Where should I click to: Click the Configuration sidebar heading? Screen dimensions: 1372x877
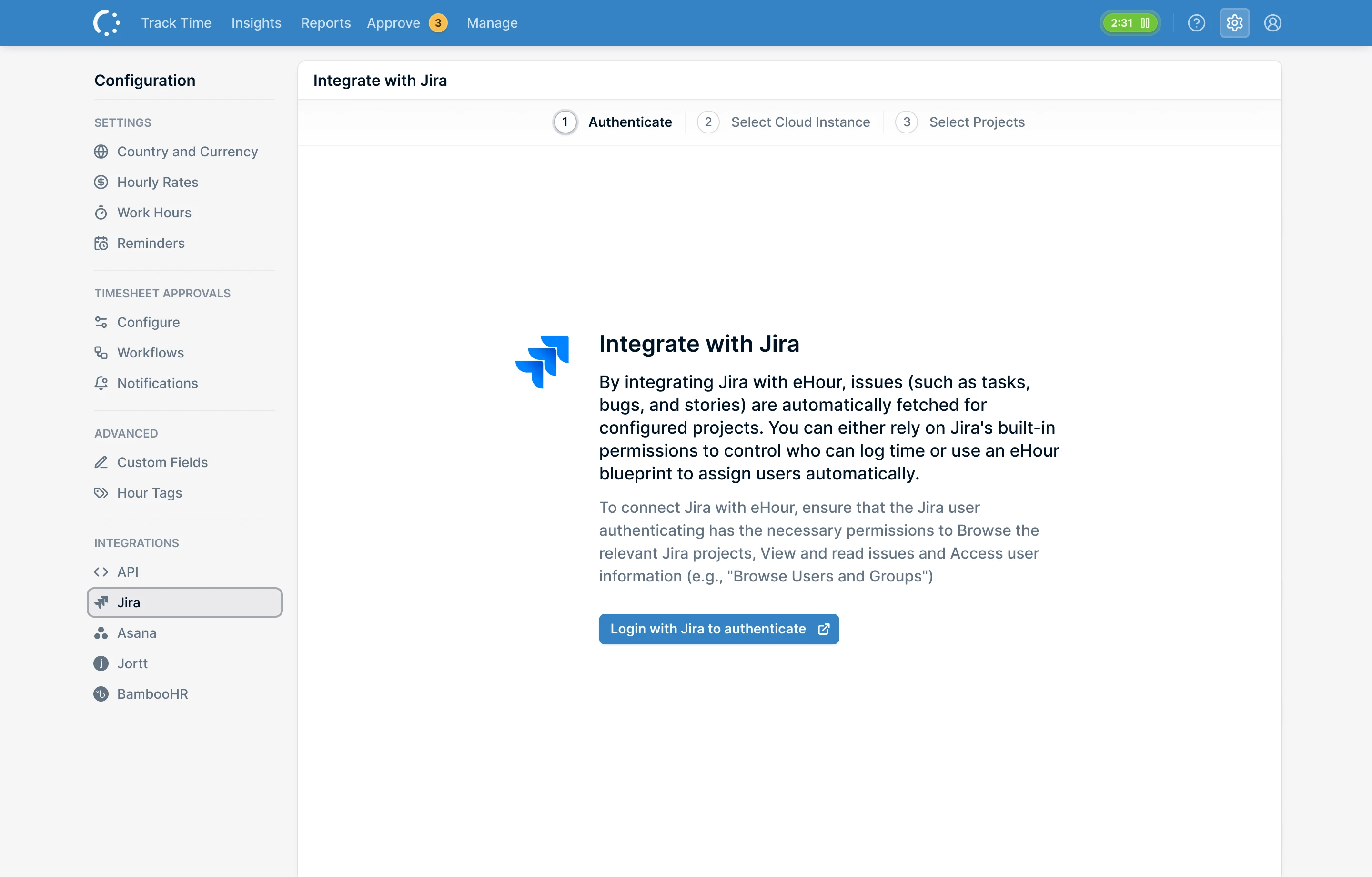coord(145,81)
